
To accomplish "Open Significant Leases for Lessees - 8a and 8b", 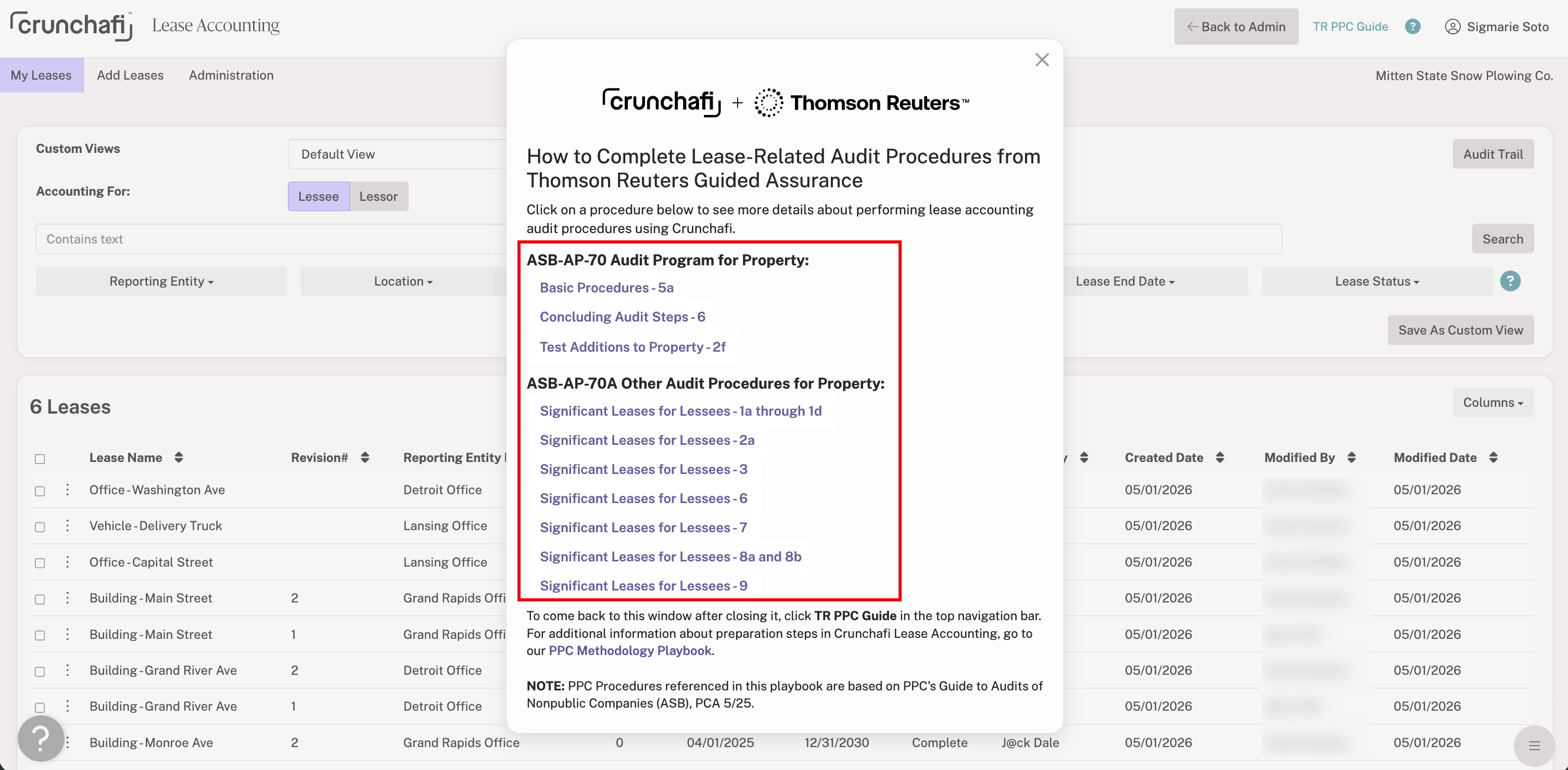I will pyautogui.click(x=671, y=557).
